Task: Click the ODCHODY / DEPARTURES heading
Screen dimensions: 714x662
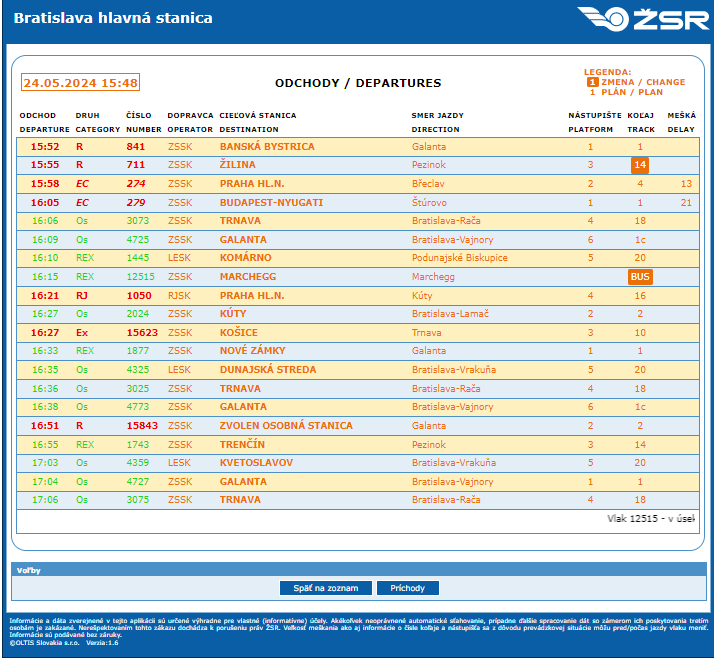Action: tap(357, 83)
